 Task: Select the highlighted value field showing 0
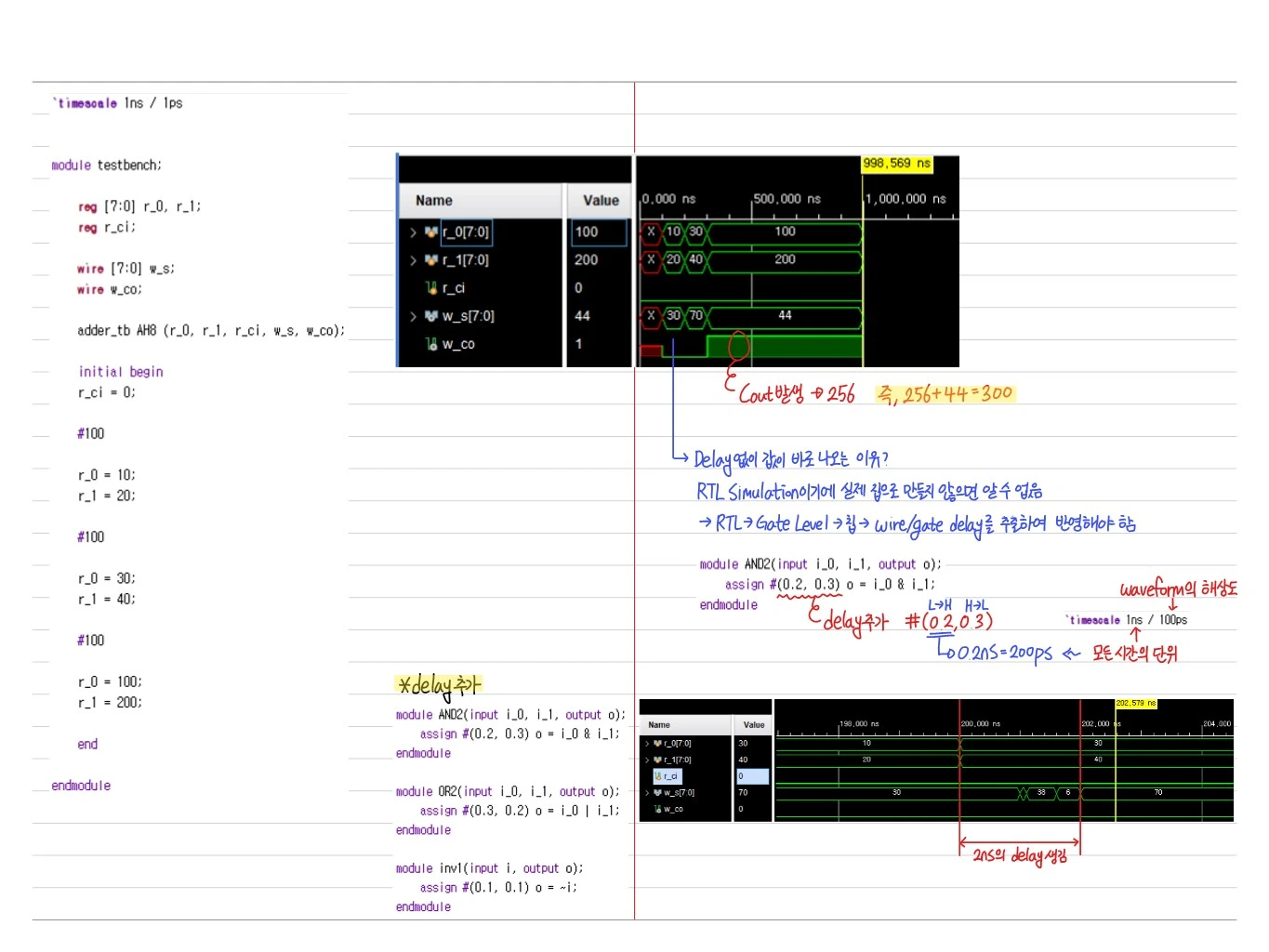coord(752,776)
